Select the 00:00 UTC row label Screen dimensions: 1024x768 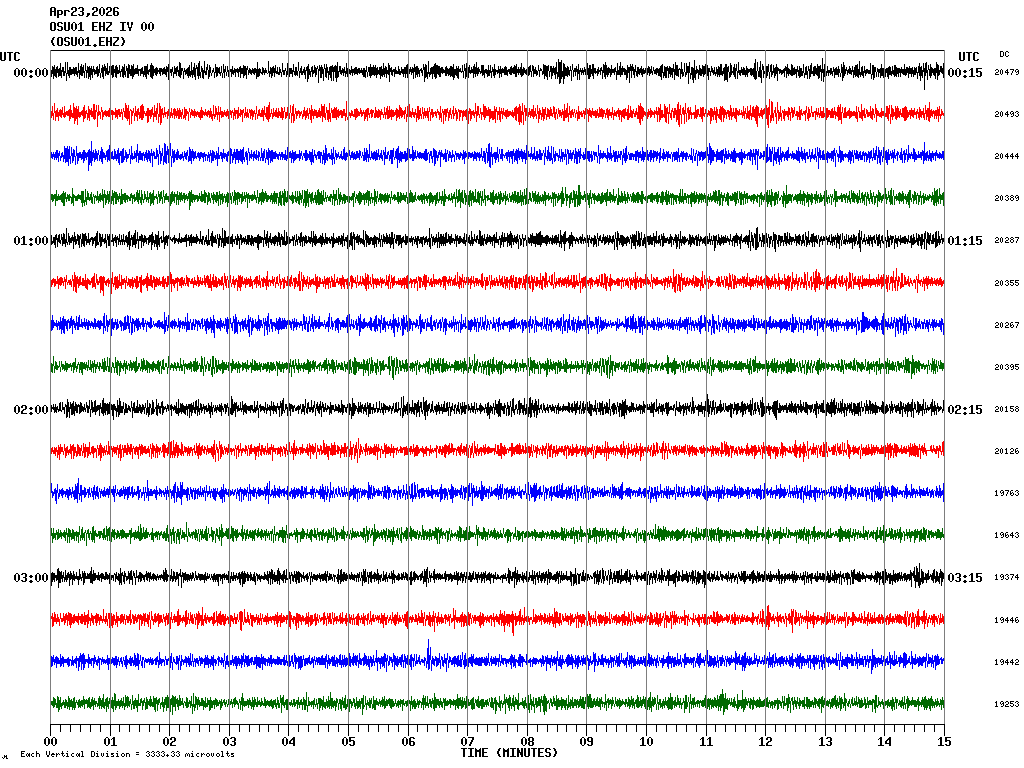[x=30, y=73]
